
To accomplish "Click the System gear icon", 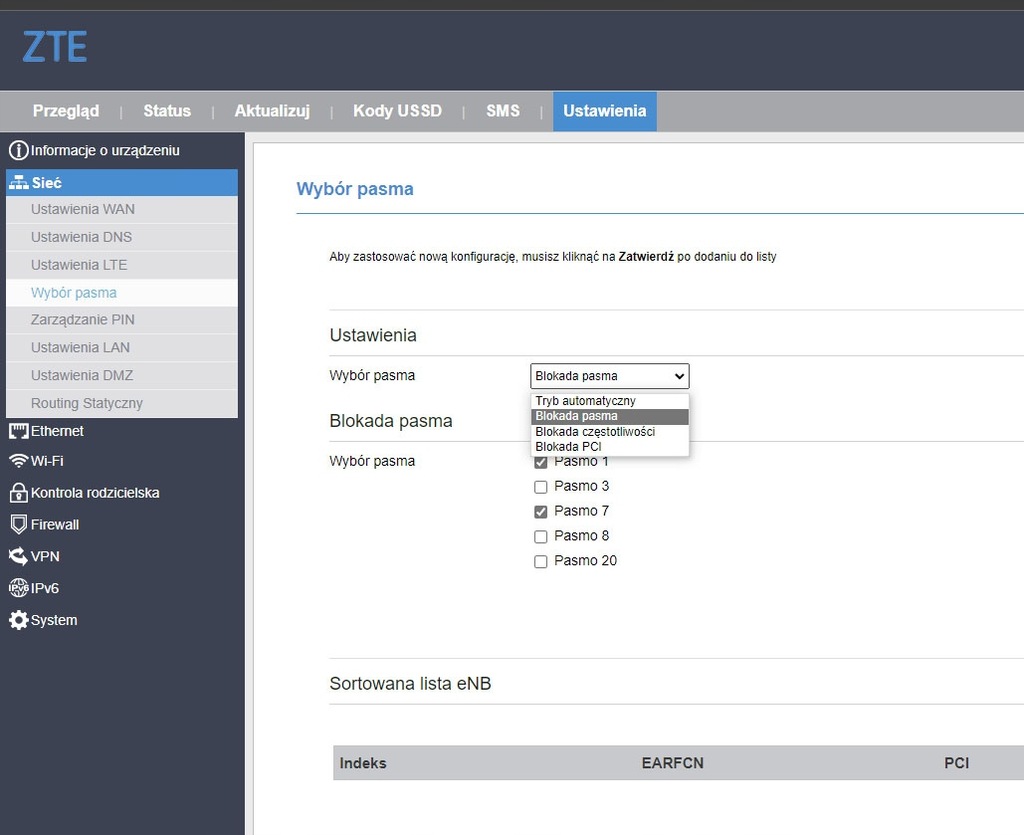I will [x=18, y=620].
